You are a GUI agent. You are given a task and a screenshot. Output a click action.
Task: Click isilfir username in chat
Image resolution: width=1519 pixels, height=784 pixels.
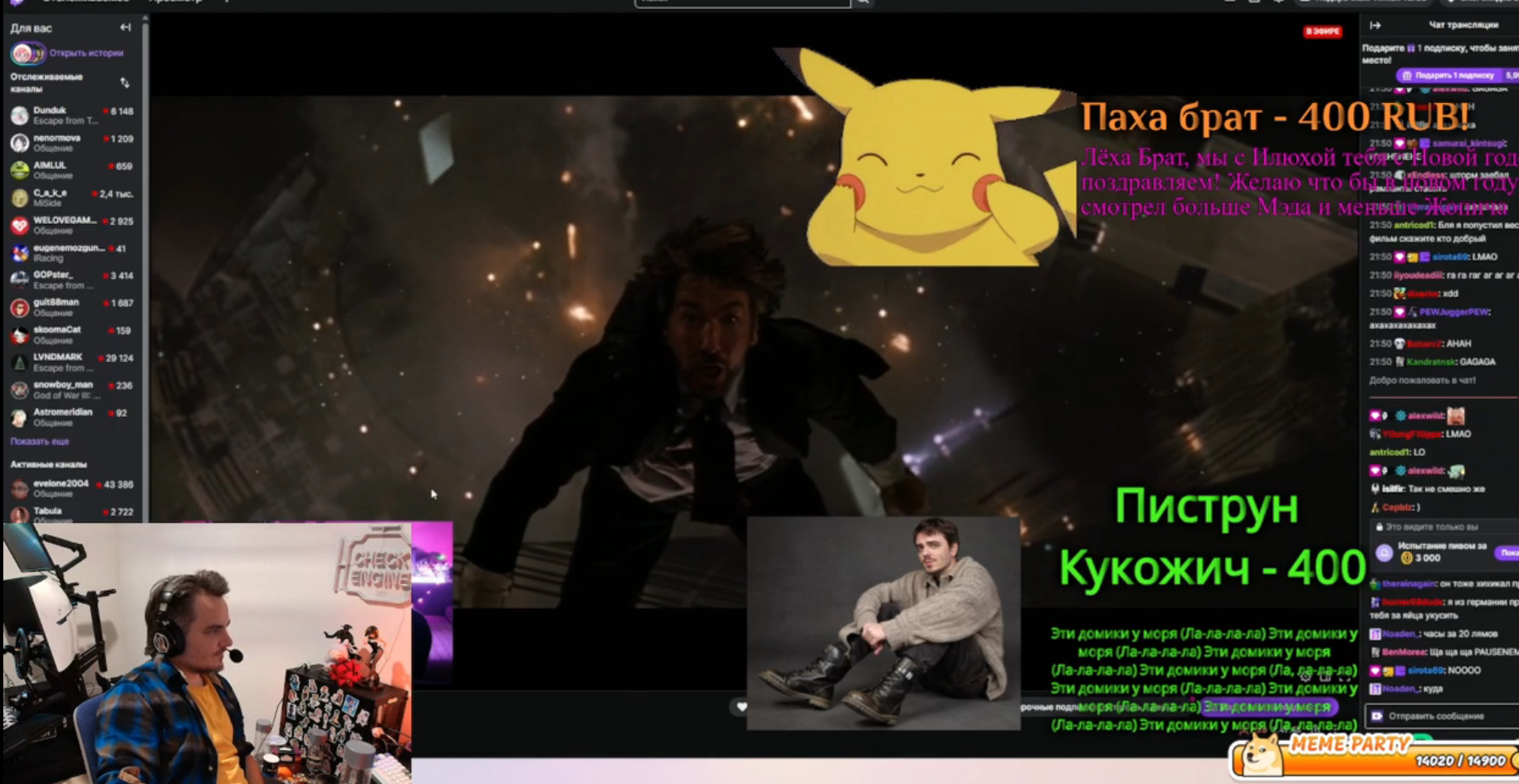click(1394, 489)
